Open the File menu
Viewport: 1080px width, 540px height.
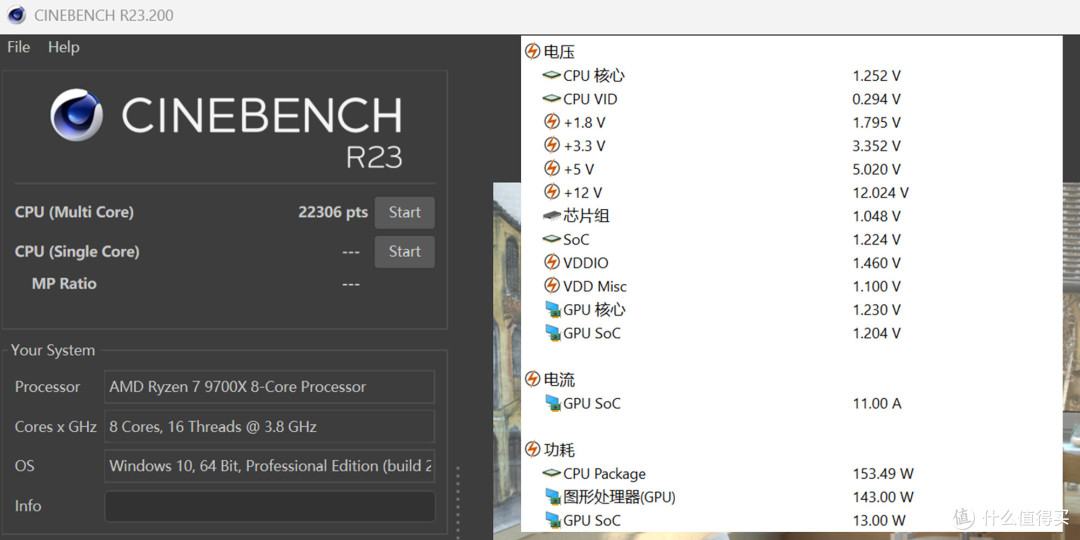[19, 48]
